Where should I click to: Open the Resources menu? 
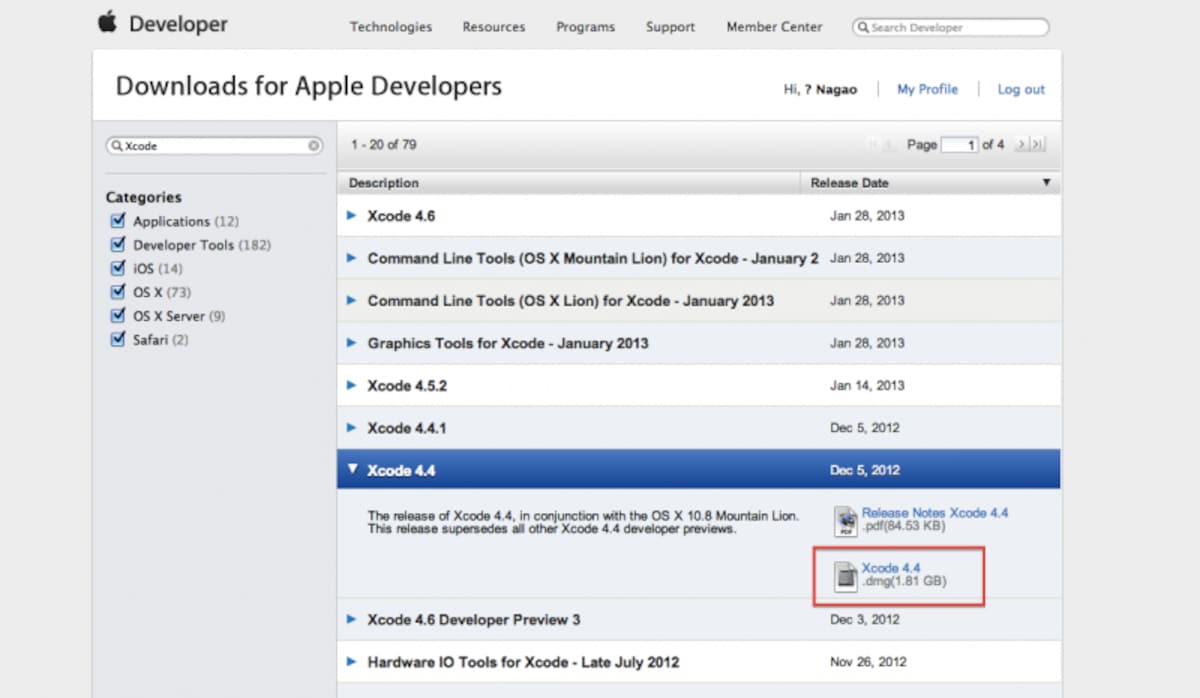(494, 27)
